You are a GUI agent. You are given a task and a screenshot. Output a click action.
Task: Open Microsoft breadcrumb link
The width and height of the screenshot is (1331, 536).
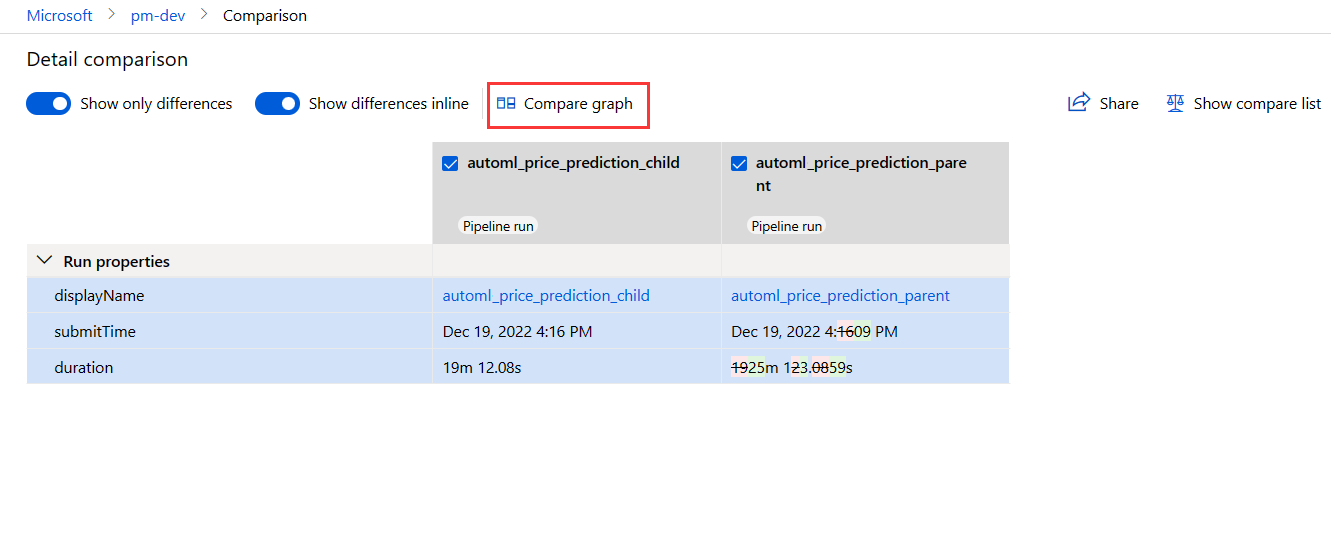(60, 16)
